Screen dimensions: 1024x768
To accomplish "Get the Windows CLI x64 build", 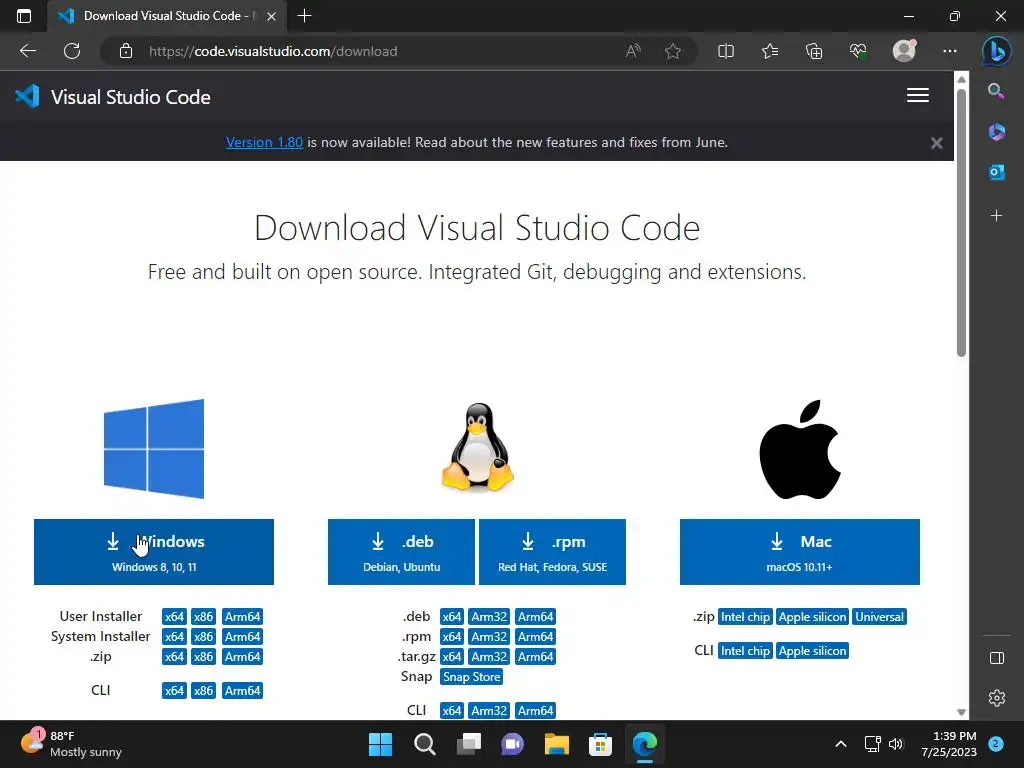I will 174,691.
